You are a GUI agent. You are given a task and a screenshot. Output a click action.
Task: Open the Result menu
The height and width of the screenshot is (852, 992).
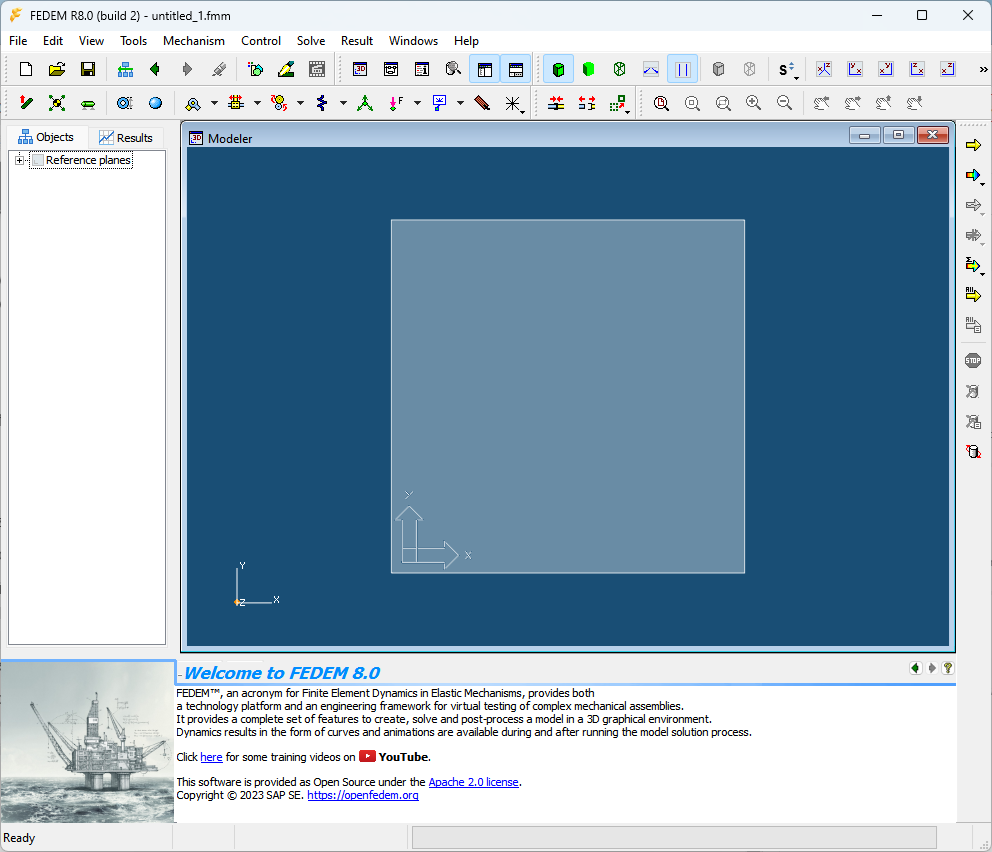point(357,40)
